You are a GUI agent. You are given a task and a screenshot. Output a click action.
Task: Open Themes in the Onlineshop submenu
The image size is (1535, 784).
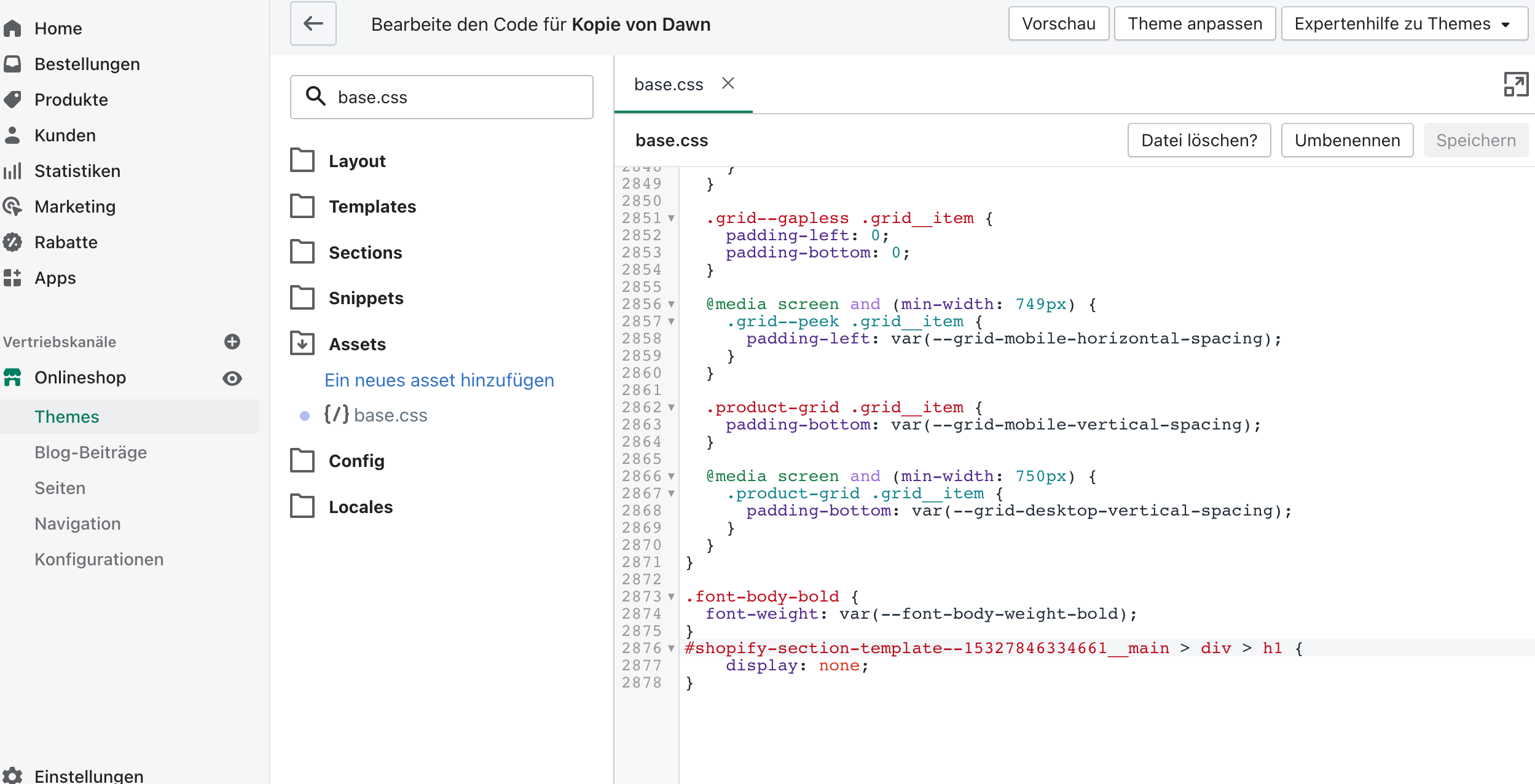coord(66,417)
